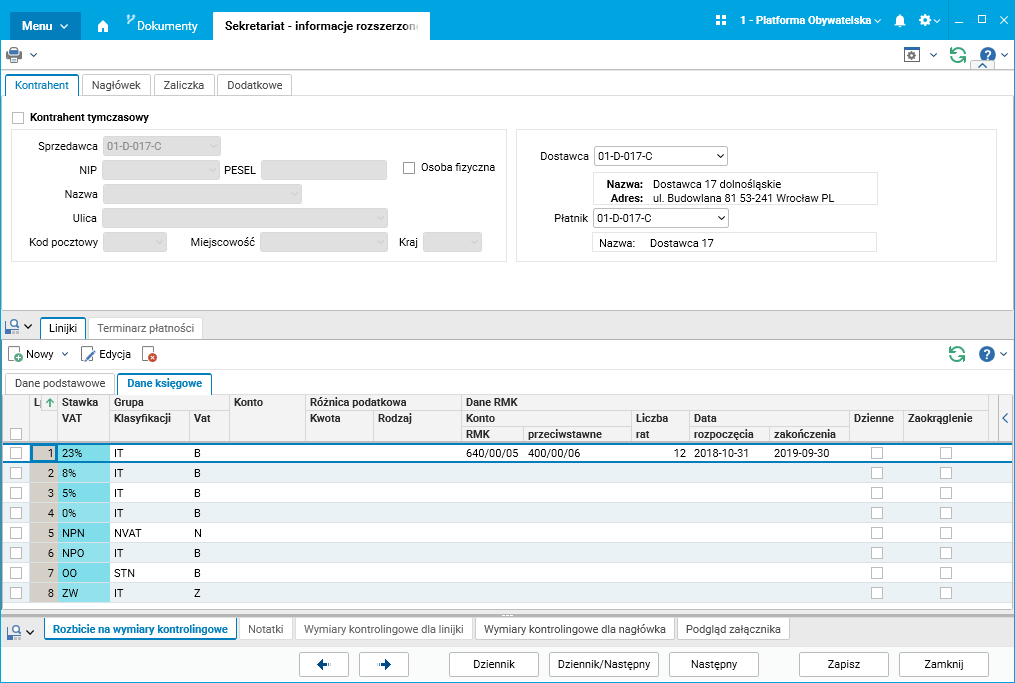The width and height of the screenshot is (1015, 683).
Task: Refresh the Linijki grid with green arrows
Action: tap(957, 354)
